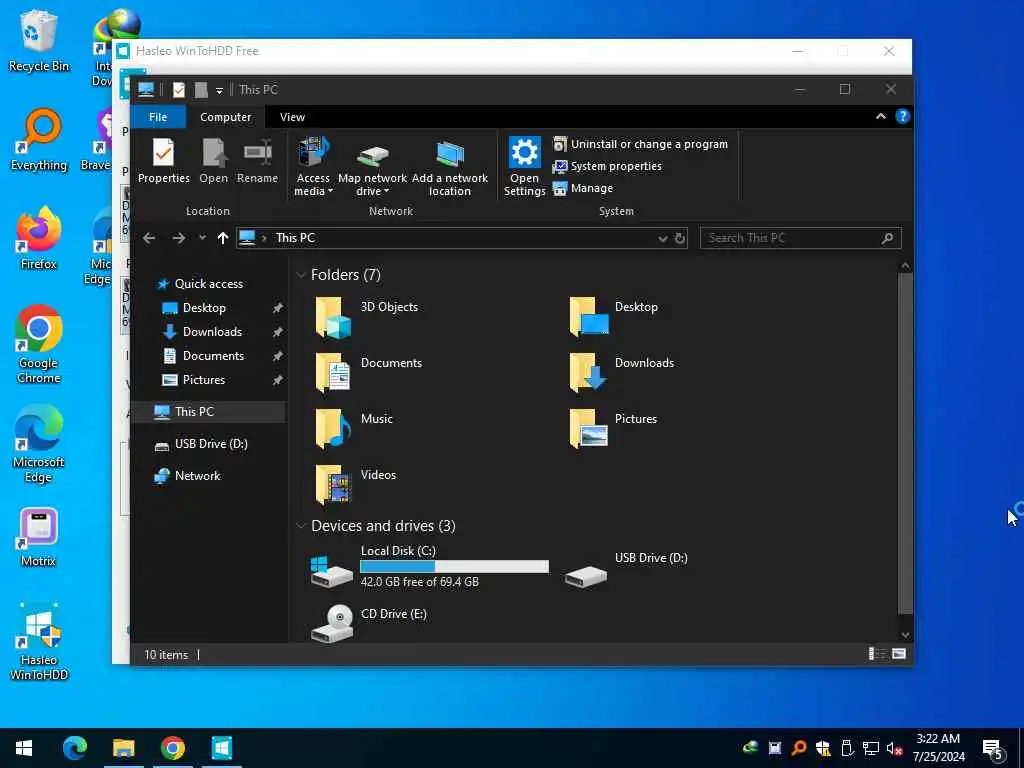
Task: Select the Videos folder
Action: pyautogui.click(x=356, y=486)
